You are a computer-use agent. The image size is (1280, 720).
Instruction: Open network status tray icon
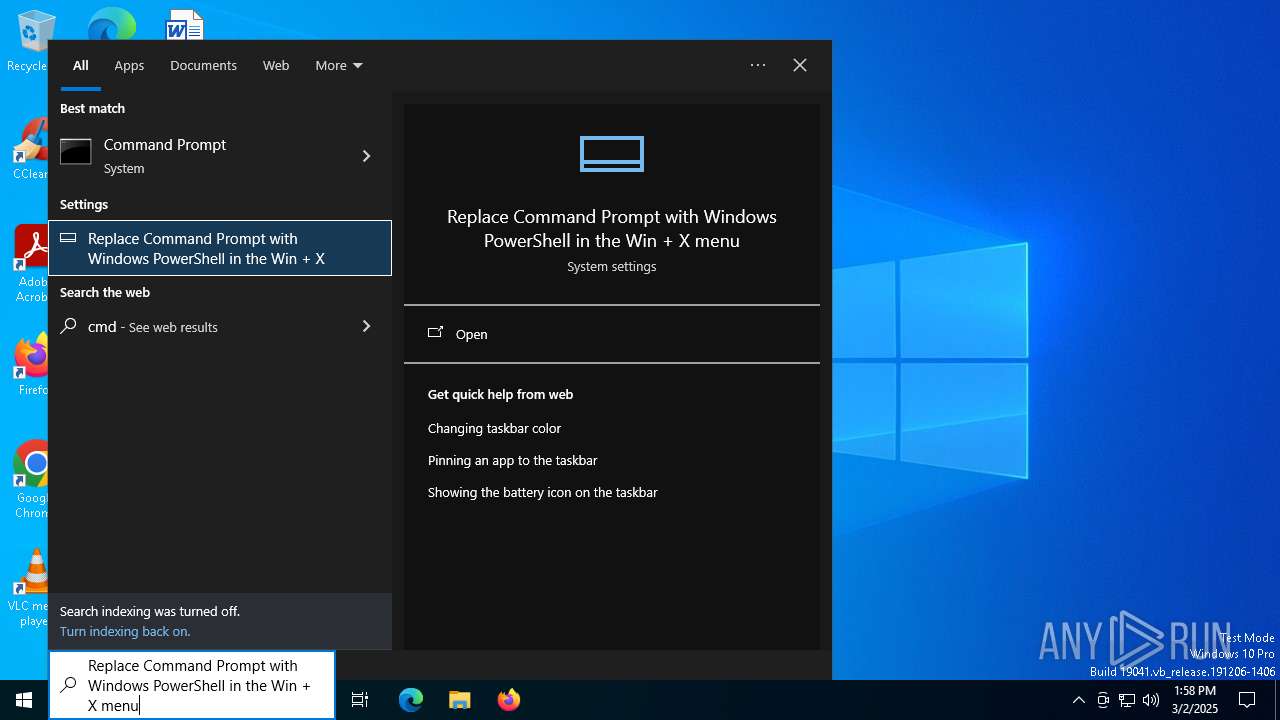click(x=1127, y=700)
